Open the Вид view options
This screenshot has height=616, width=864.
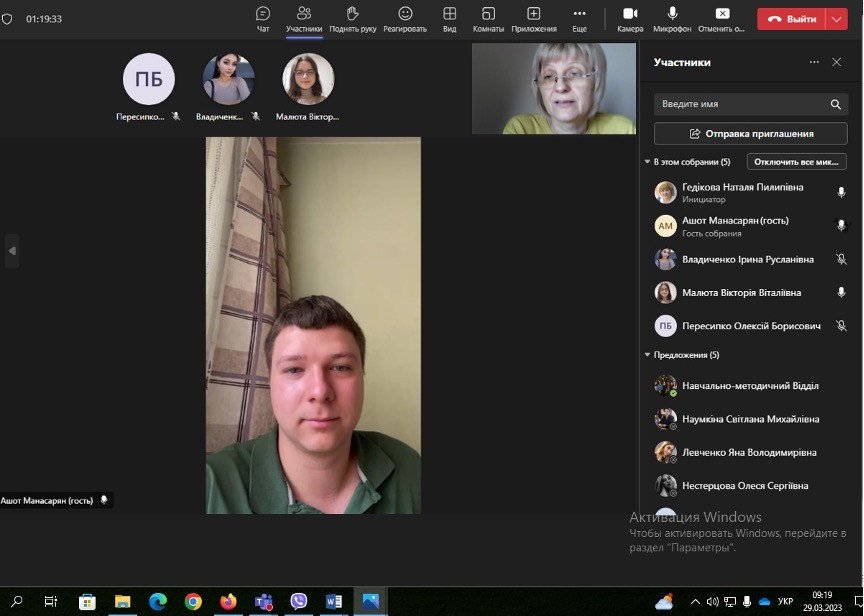[450, 19]
